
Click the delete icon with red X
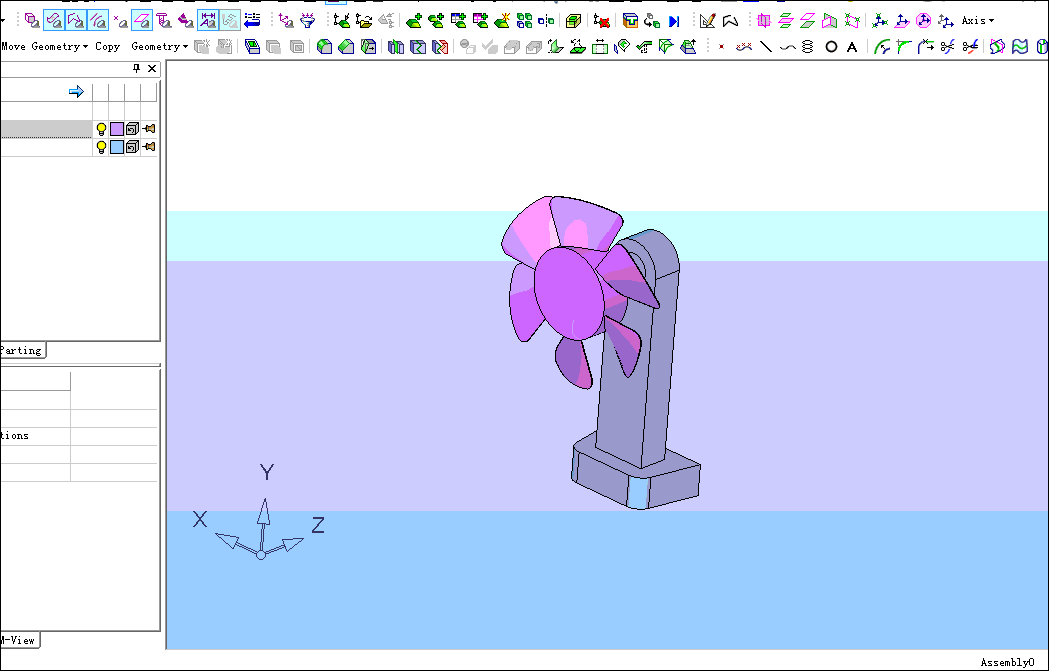tap(601, 21)
